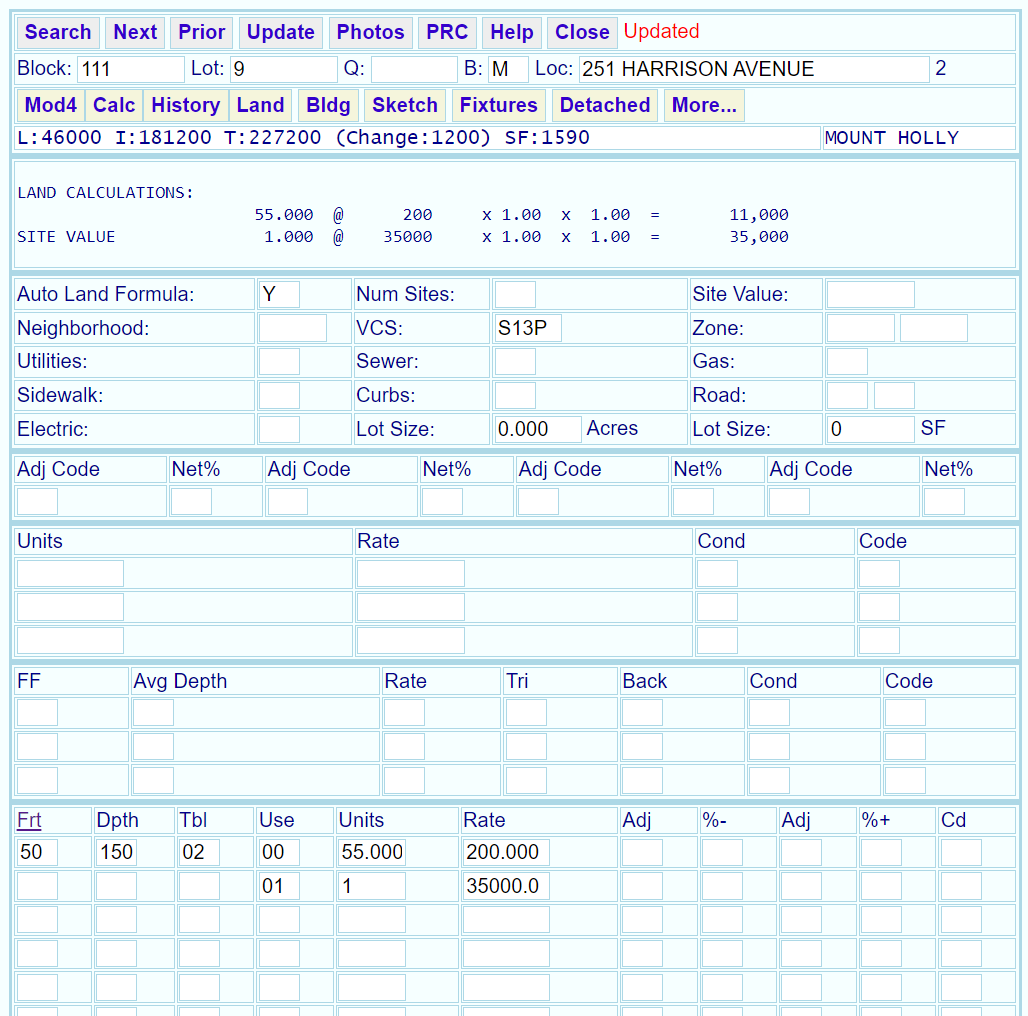1028x1016 pixels.
Task: Open the Detached tab
Action: [x=604, y=105]
